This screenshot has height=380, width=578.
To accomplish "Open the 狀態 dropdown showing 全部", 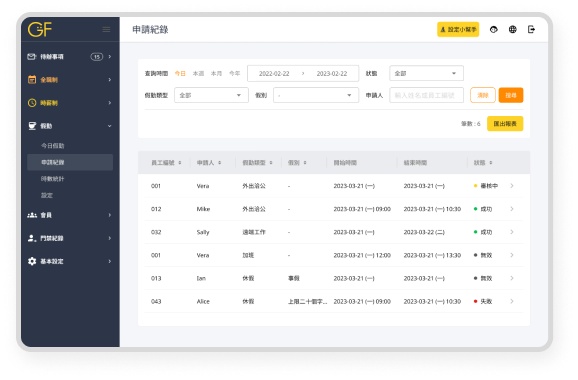I will [x=426, y=73].
